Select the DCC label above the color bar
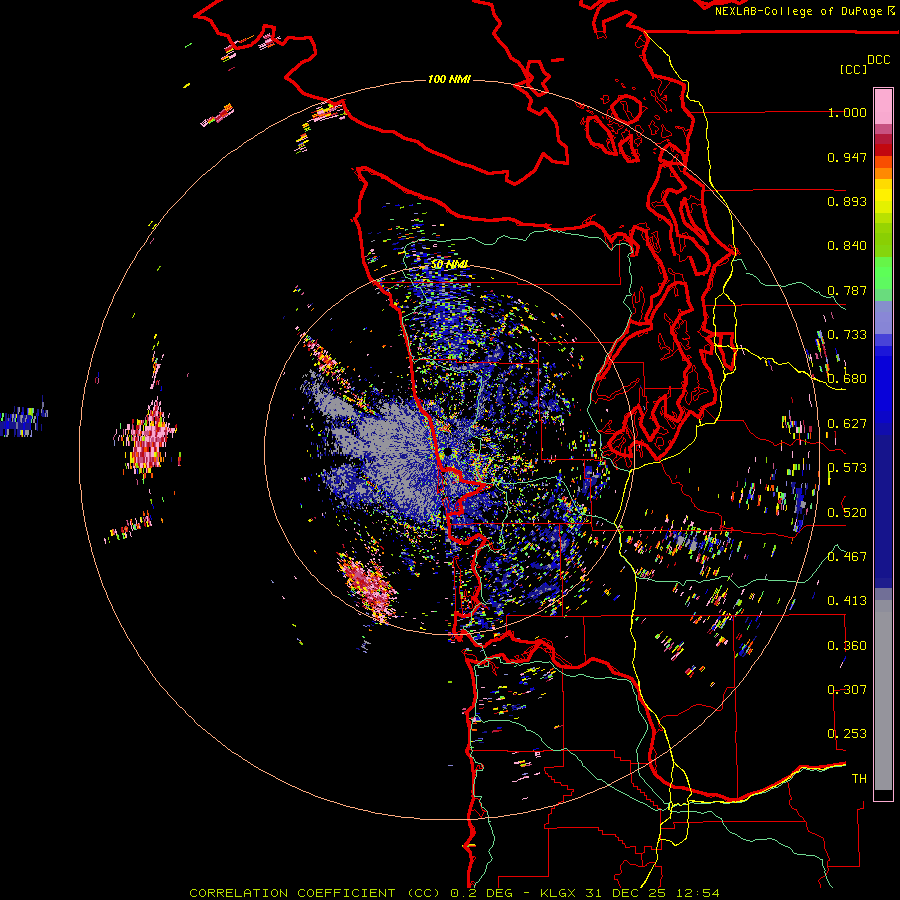The image size is (900, 900). tap(878, 60)
